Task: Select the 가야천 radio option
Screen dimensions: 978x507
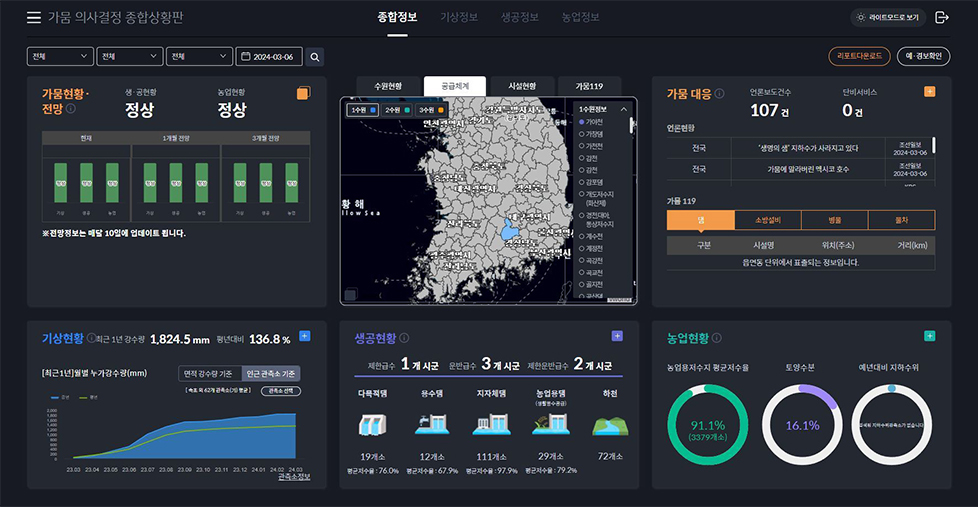Action: [x=594, y=122]
